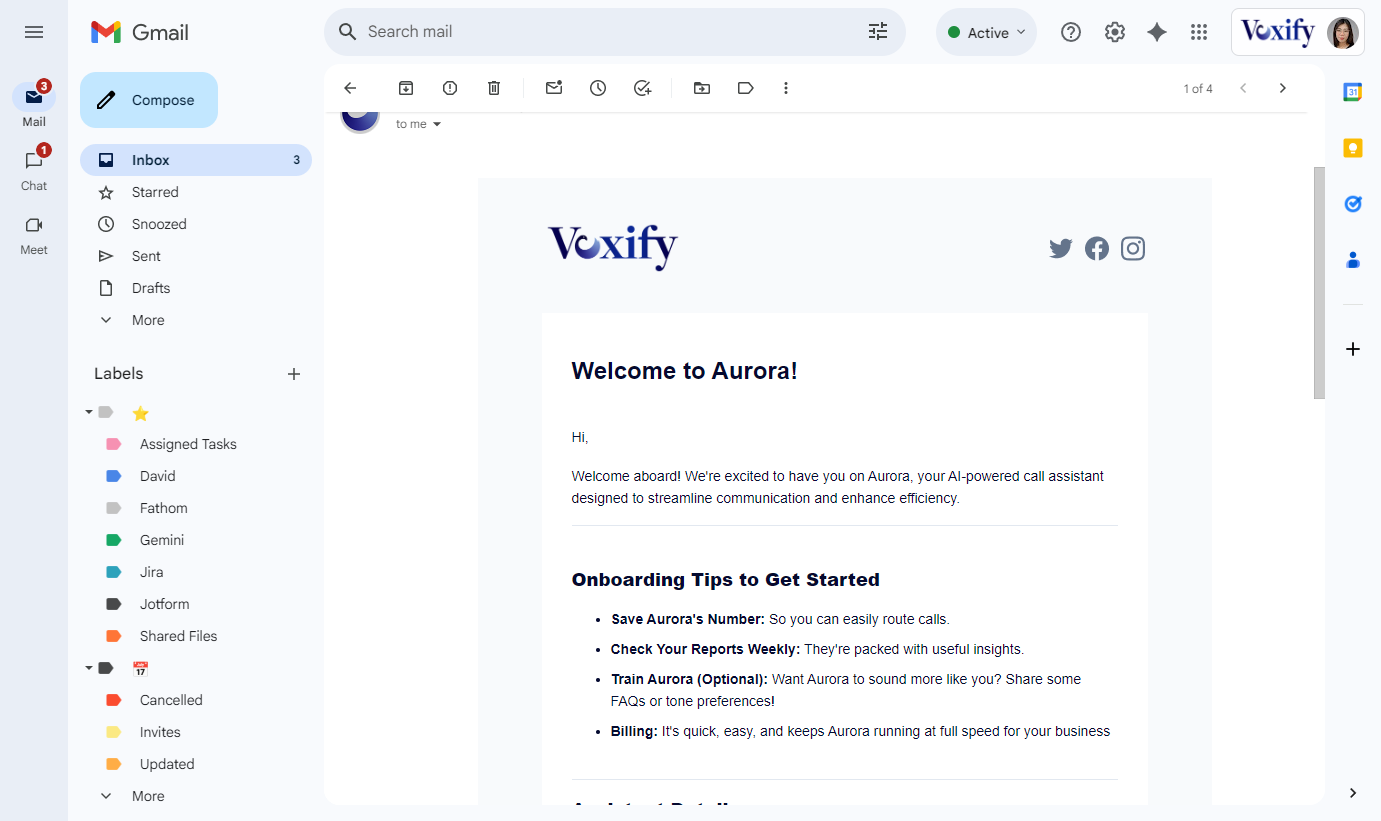Open the Sent folder

point(196,256)
